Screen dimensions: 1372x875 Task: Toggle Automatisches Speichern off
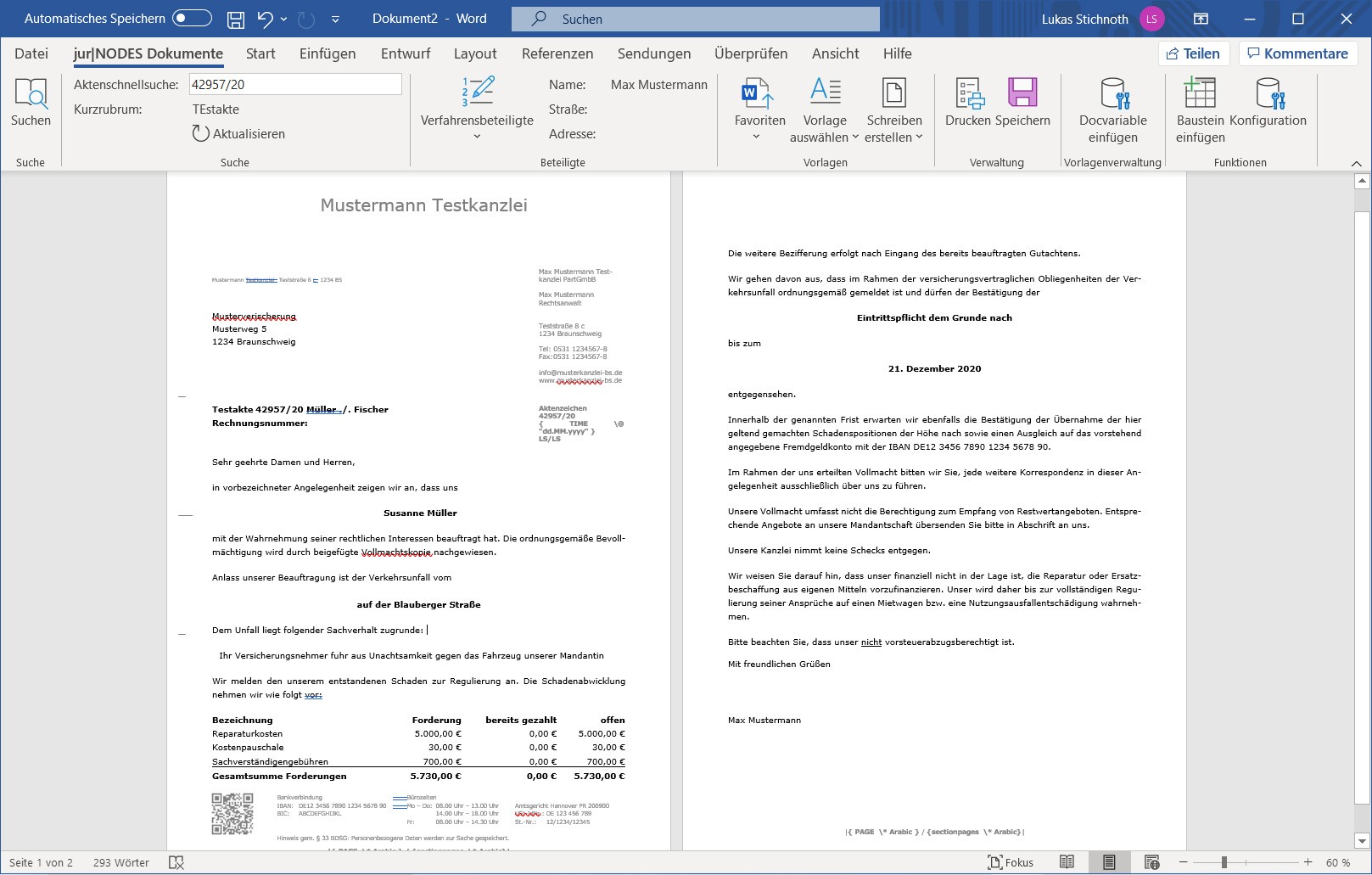coord(191,18)
